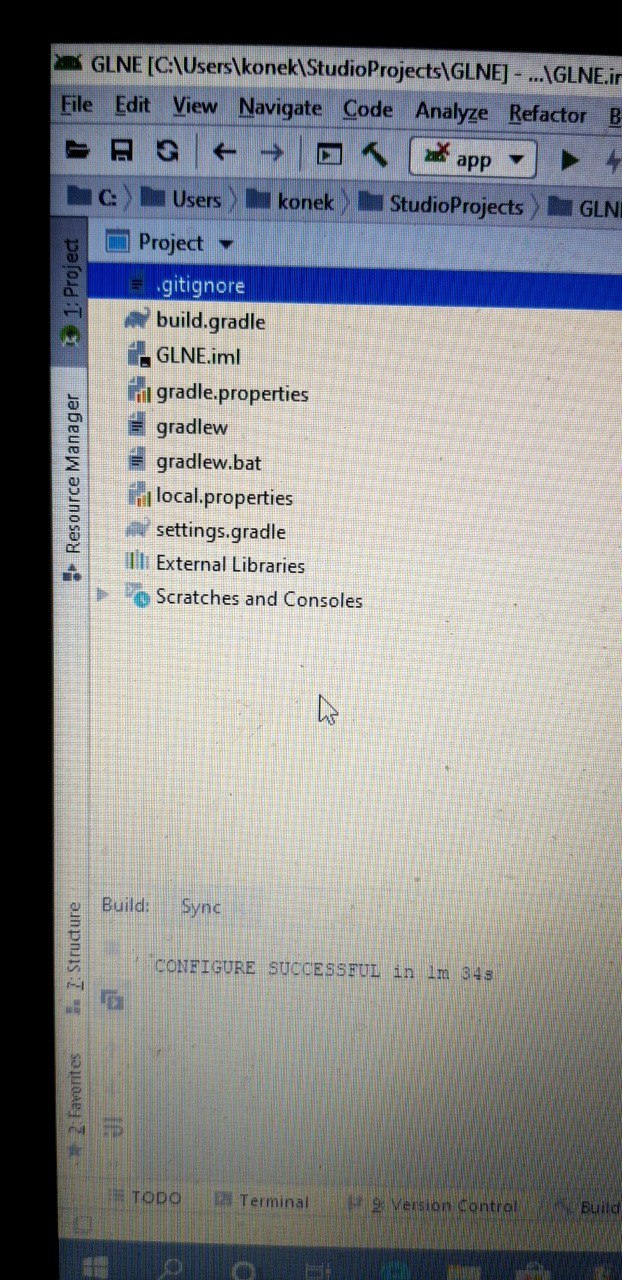This screenshot has width=622, height=1280.
Task: Click the AVD device manager icon
Action: click(329, 154)
